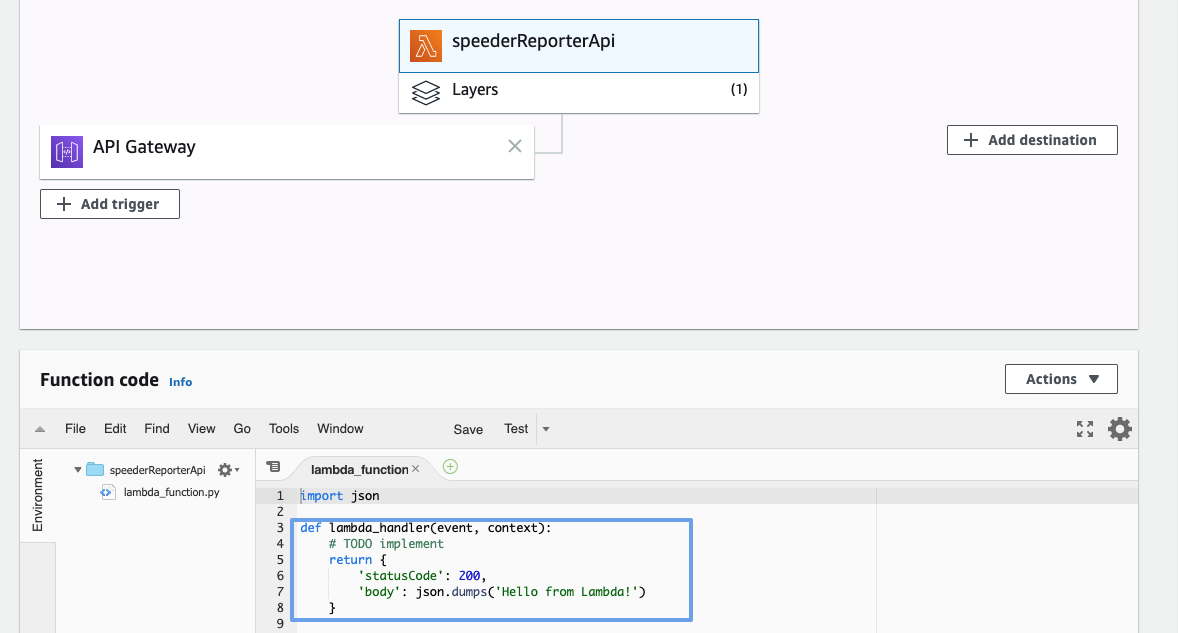Screen dimensions: 1178x633
Task: Open the View menu
Action: [x=201, y=429]
